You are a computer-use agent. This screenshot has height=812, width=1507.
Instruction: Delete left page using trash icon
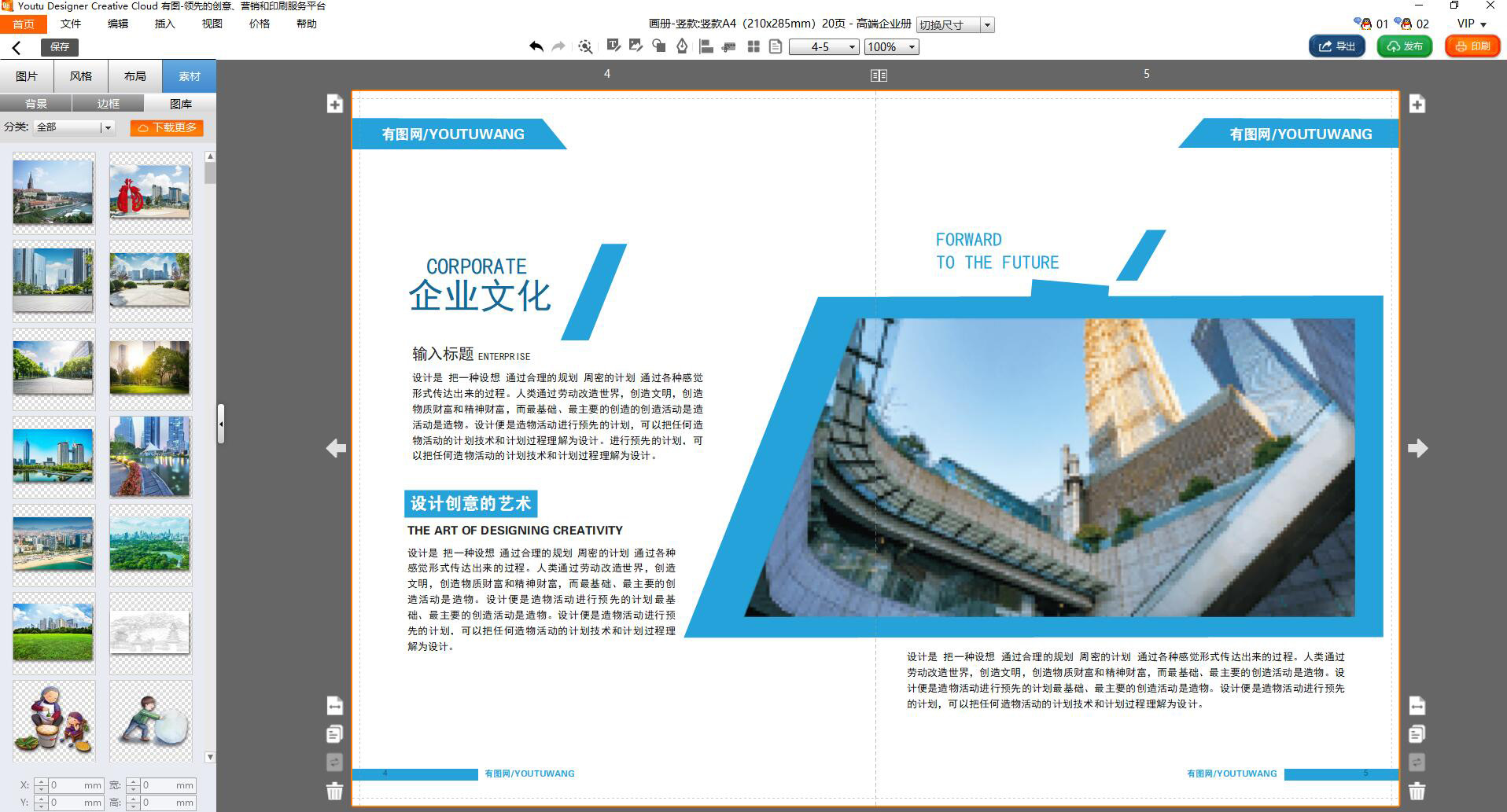pos(334,791)
